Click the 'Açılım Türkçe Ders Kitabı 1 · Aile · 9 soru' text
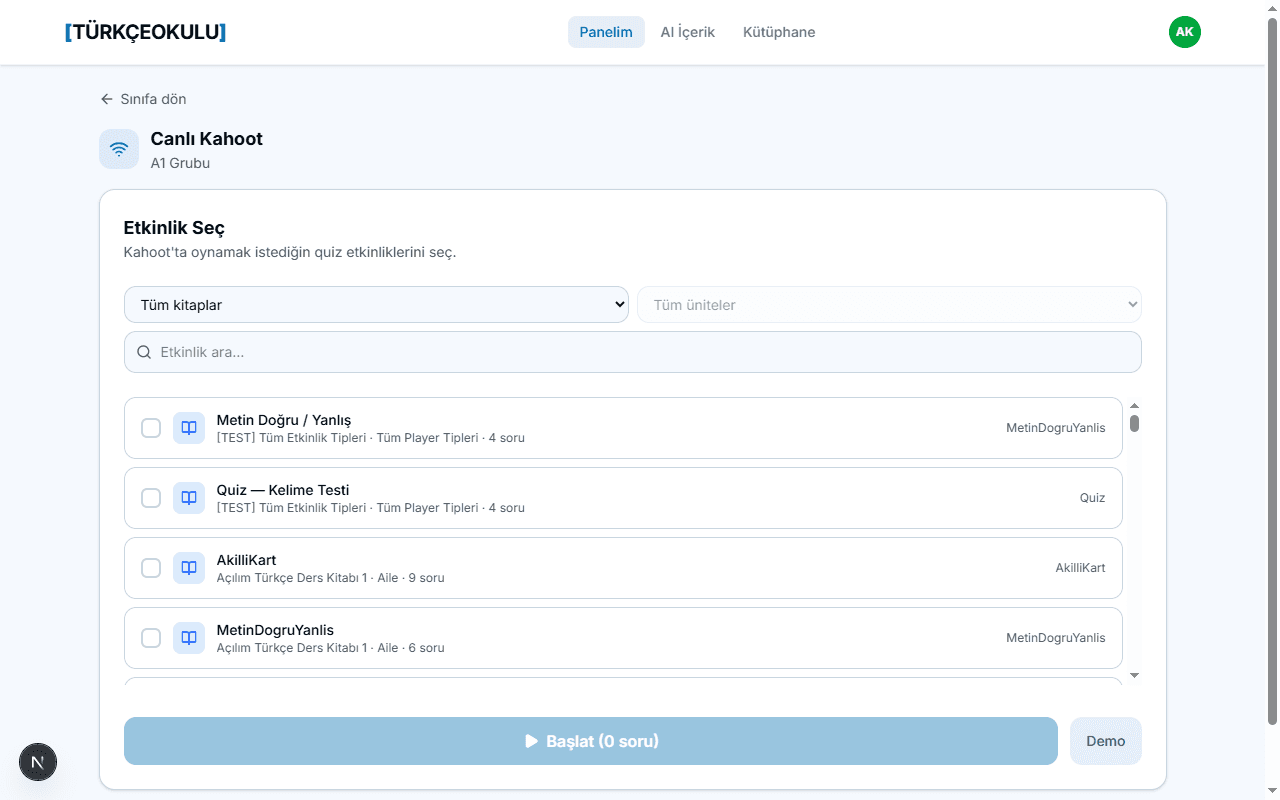The image size is (1280, 800). pos(331,578)
